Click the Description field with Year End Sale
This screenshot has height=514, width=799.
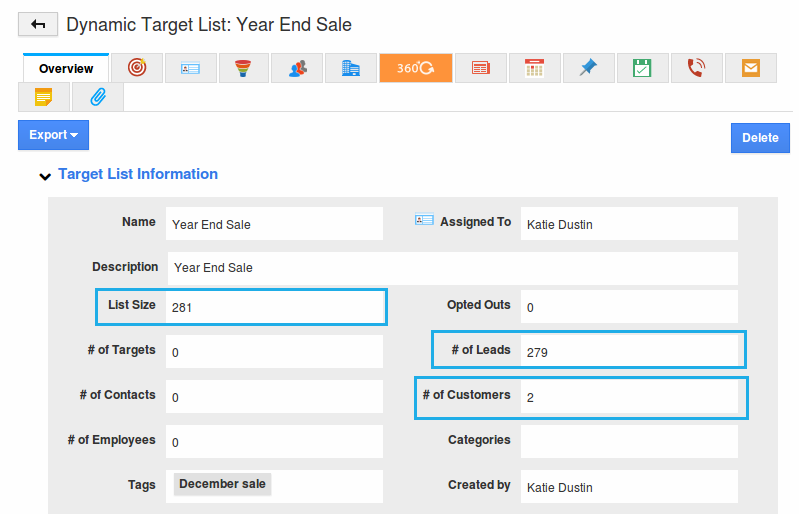click(x=452, y=268)
